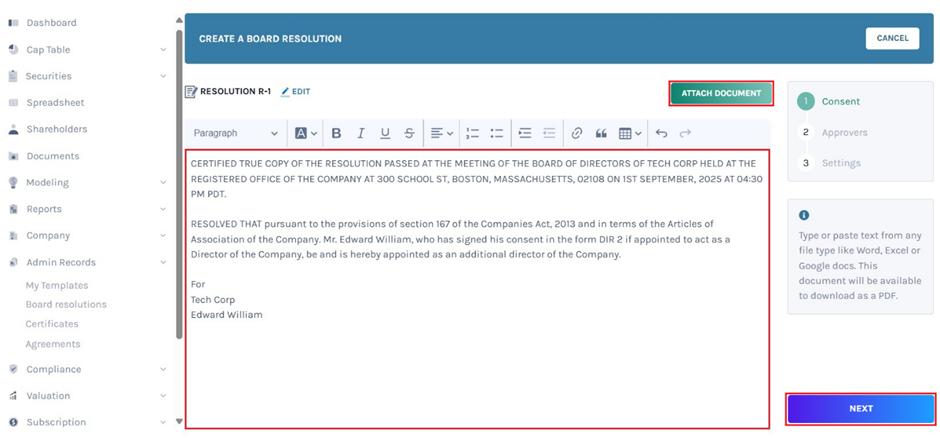The width and height of the screenshot is (940, 438).
Task: Click the info icon in the hint box
Action: coord(804,215)
